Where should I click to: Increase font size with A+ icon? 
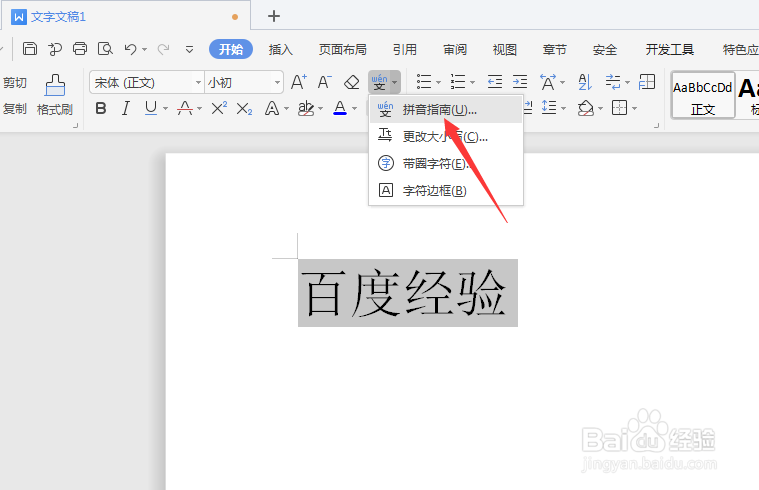[x=299, y=82]
